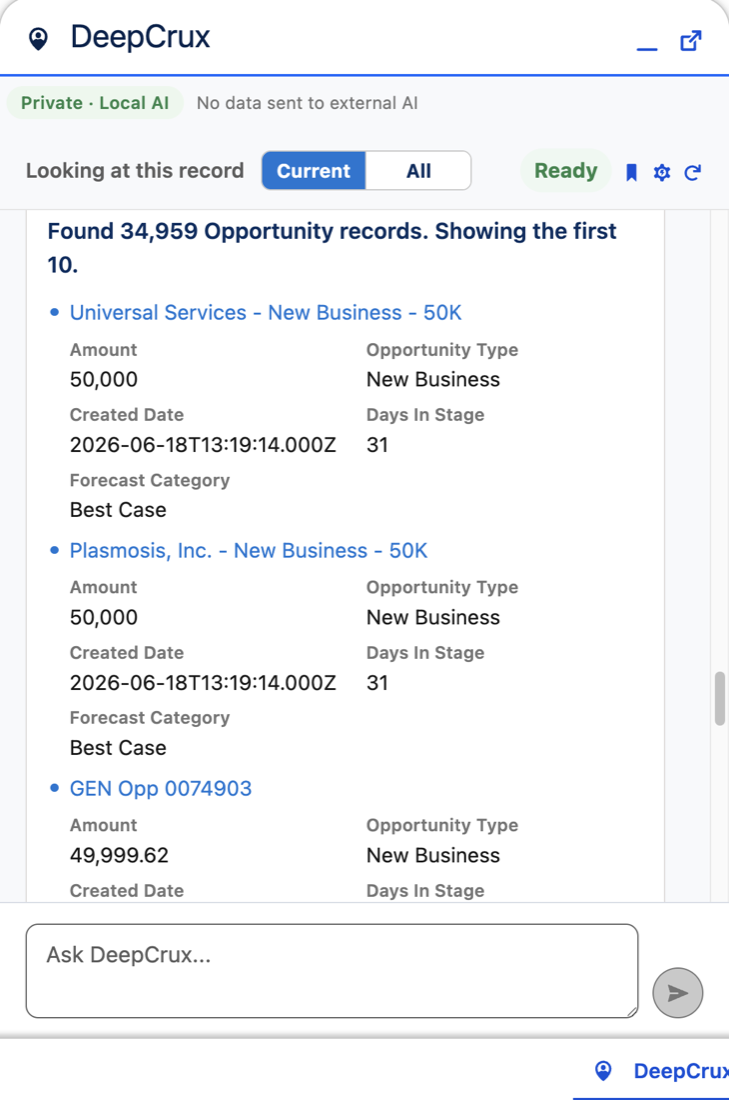729x1100 pixels.
Task: Send message with the arrow button
Action: click(x=678, y=993)
